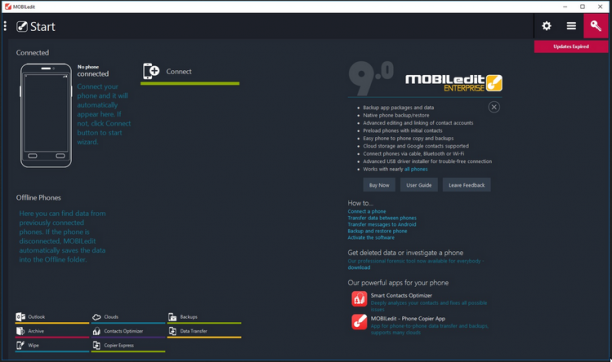Open Smart Contacts Optimizer title text
The image size is (612, 362).
tap(401, 296)
